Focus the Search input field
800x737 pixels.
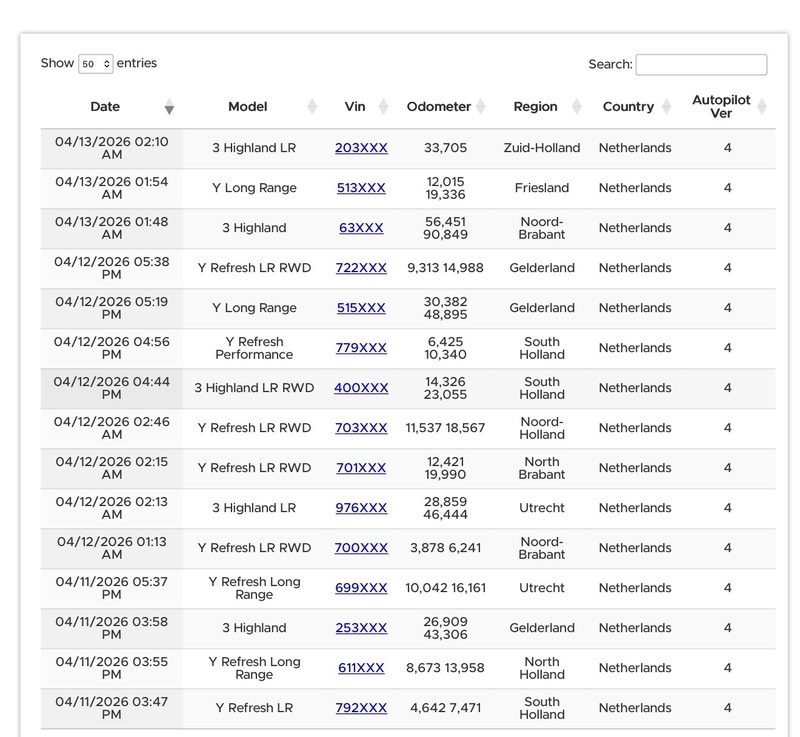[701, 64]
